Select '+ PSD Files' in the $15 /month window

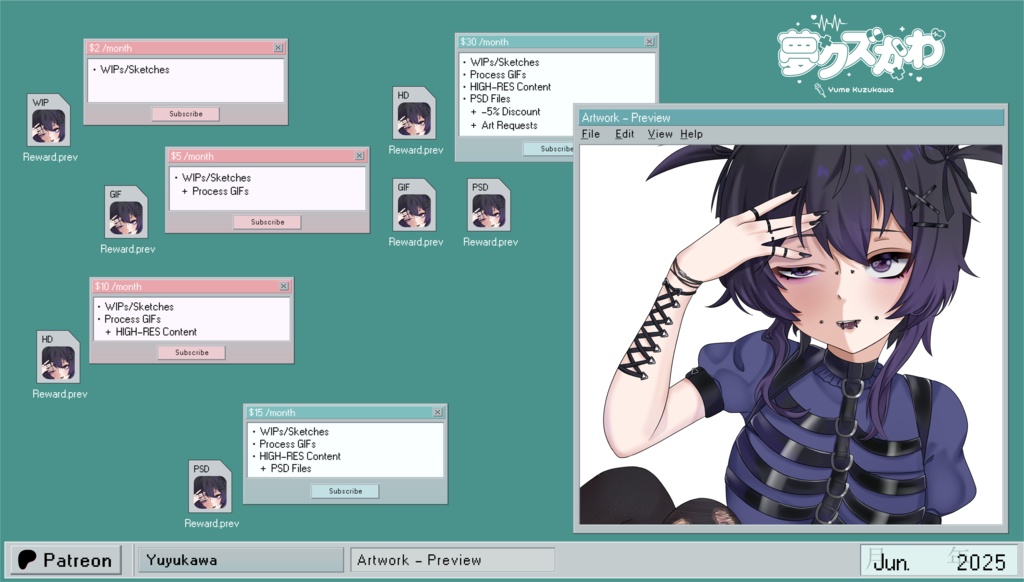tap(285, 468)
